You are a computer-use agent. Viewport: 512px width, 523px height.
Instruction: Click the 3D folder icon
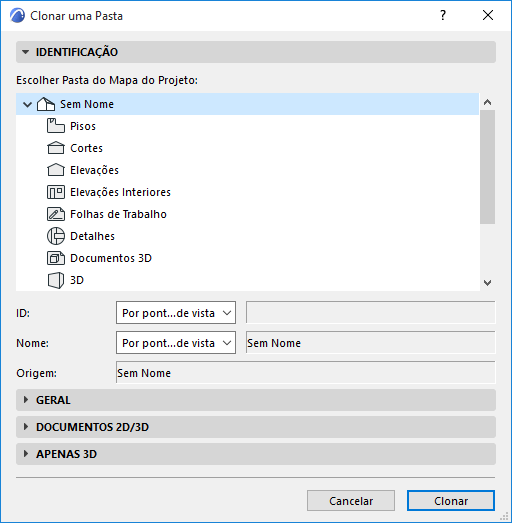[56, 280]
